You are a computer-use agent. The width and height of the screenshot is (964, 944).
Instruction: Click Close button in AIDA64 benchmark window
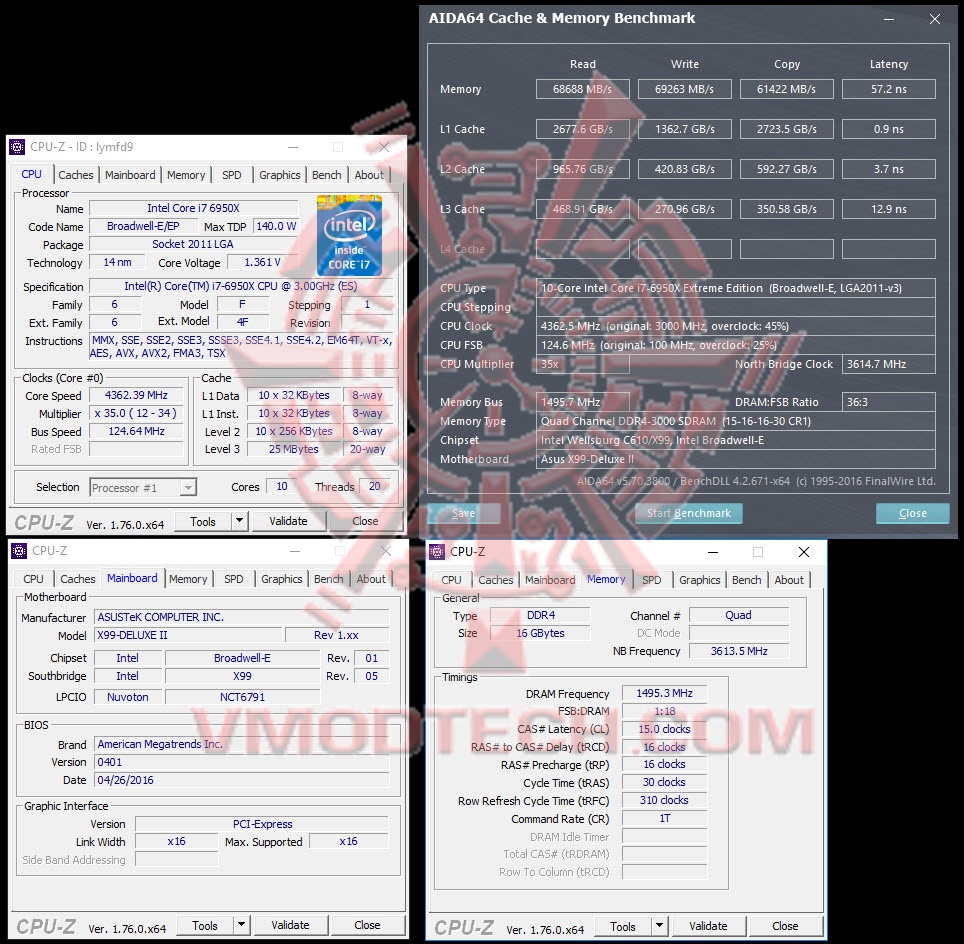point(912,514)
